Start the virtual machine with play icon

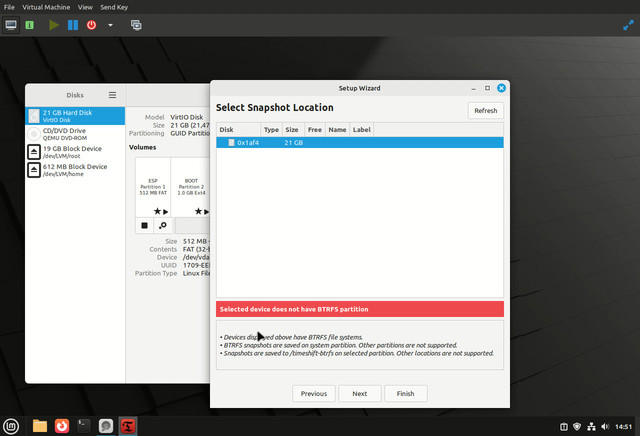click(x=53, y=25)
